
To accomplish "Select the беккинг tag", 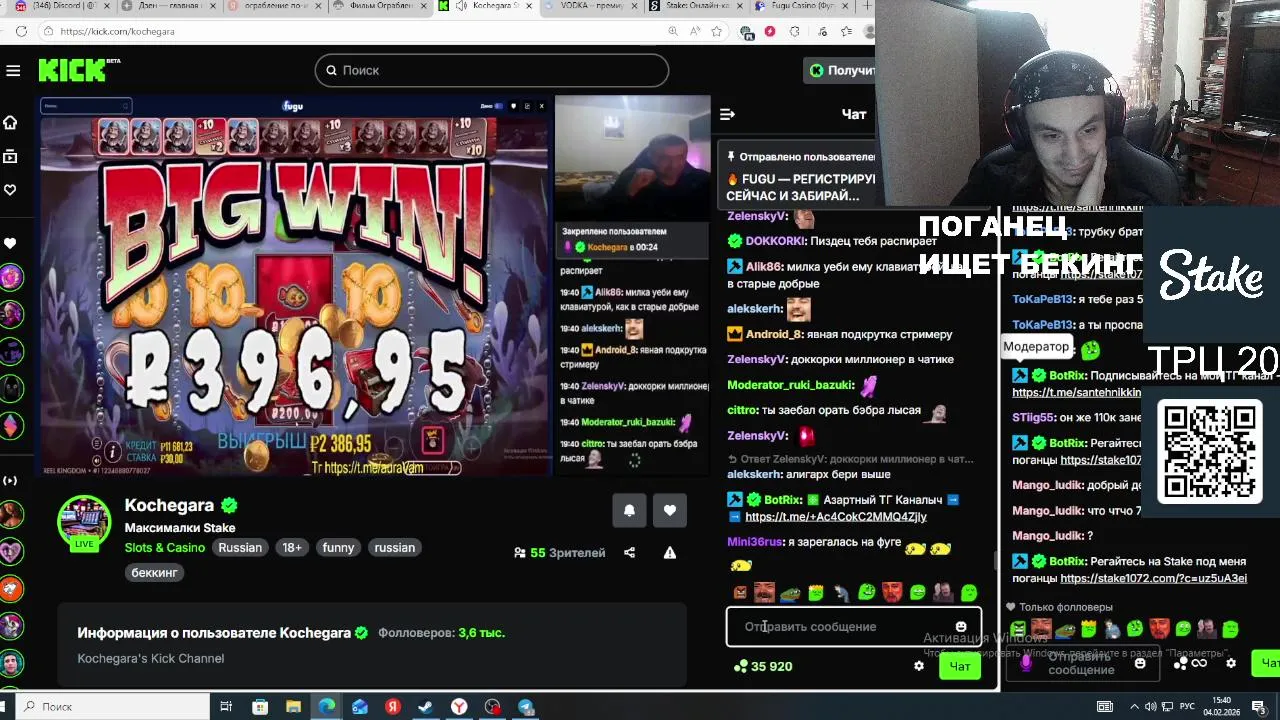I will click(x=154, y=573).
